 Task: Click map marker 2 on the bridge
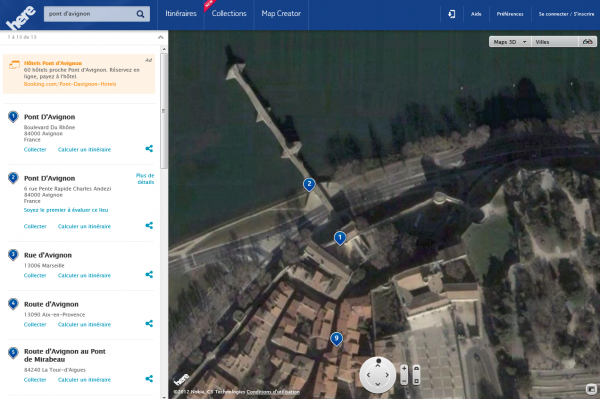(309, 184)
